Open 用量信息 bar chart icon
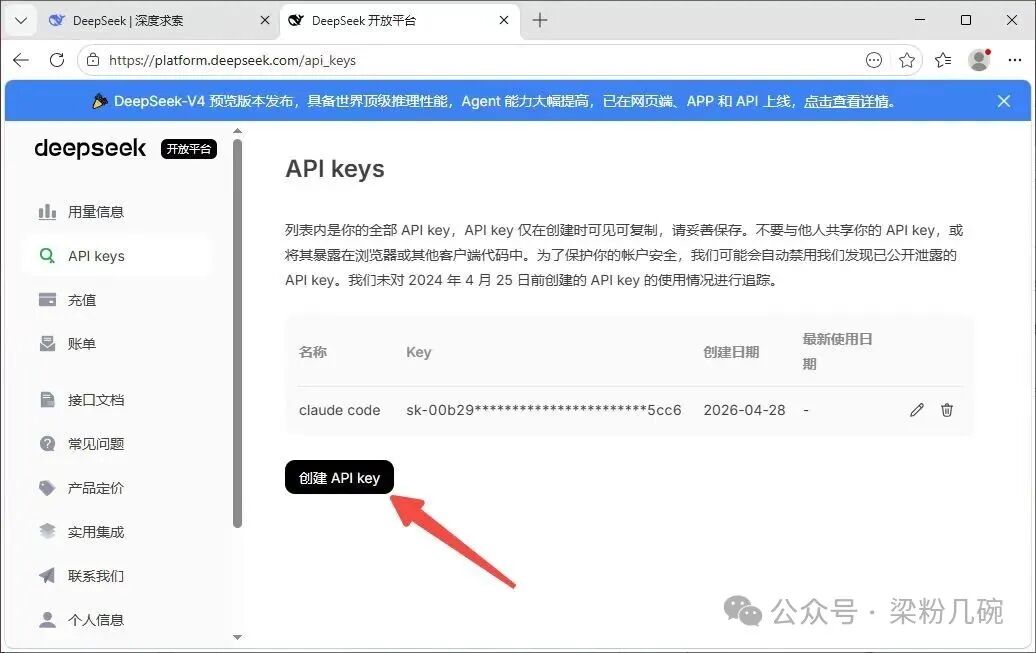Screen dimensions: 1036x653 [x=47, y=212]
